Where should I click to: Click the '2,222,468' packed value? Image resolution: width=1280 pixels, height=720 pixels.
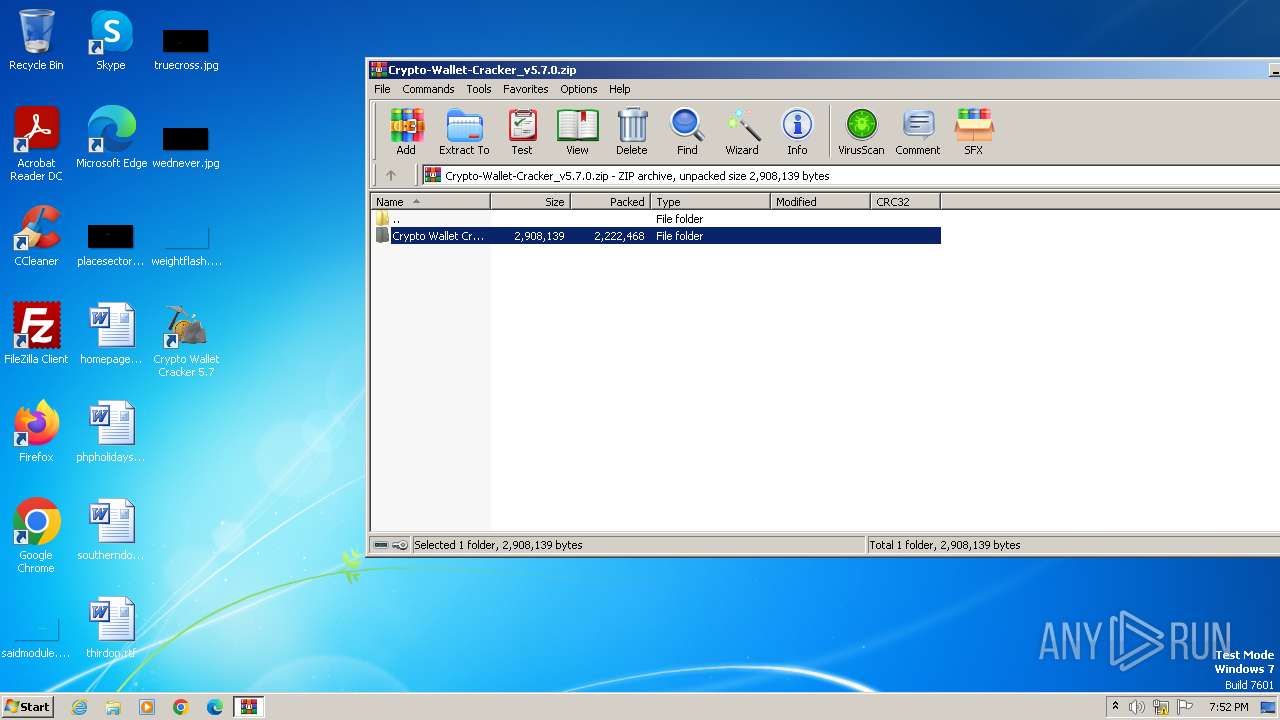coord(619,236)
